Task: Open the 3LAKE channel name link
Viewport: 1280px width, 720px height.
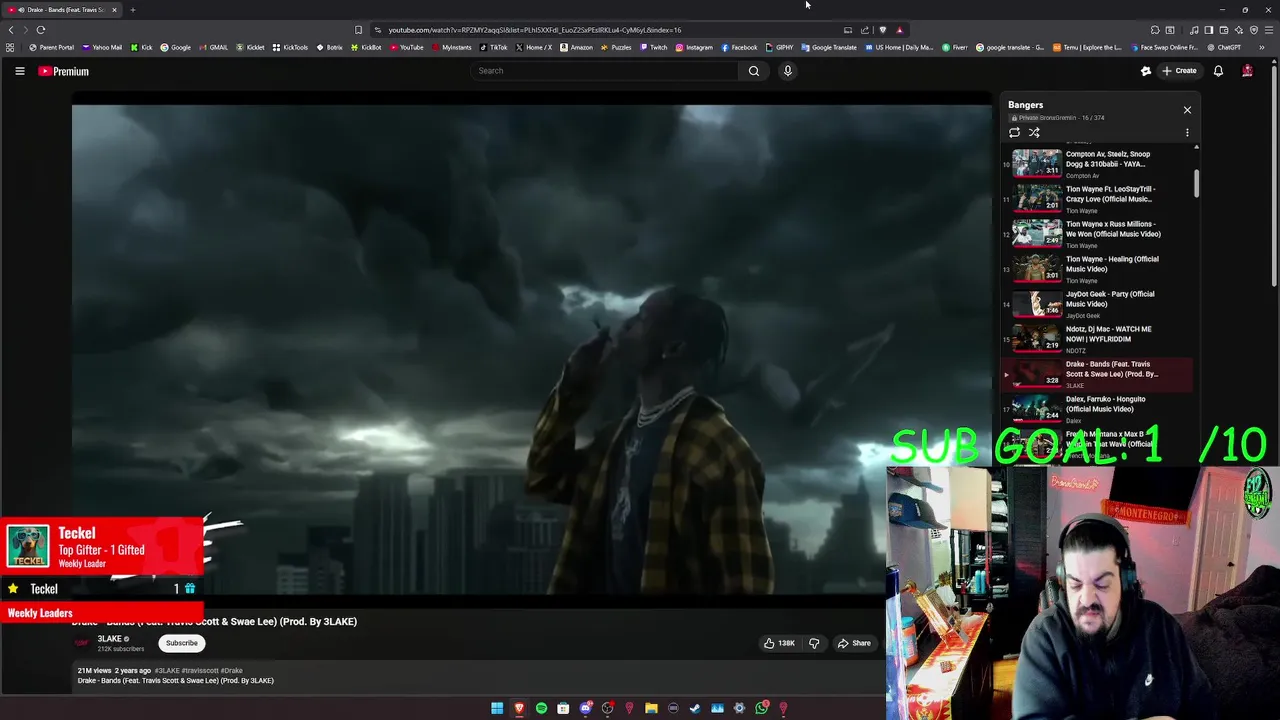Action: coord(109,639)
